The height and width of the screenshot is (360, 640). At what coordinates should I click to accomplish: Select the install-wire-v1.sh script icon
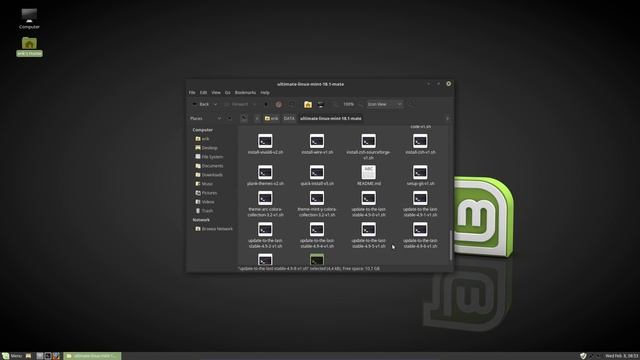(317, 141)
